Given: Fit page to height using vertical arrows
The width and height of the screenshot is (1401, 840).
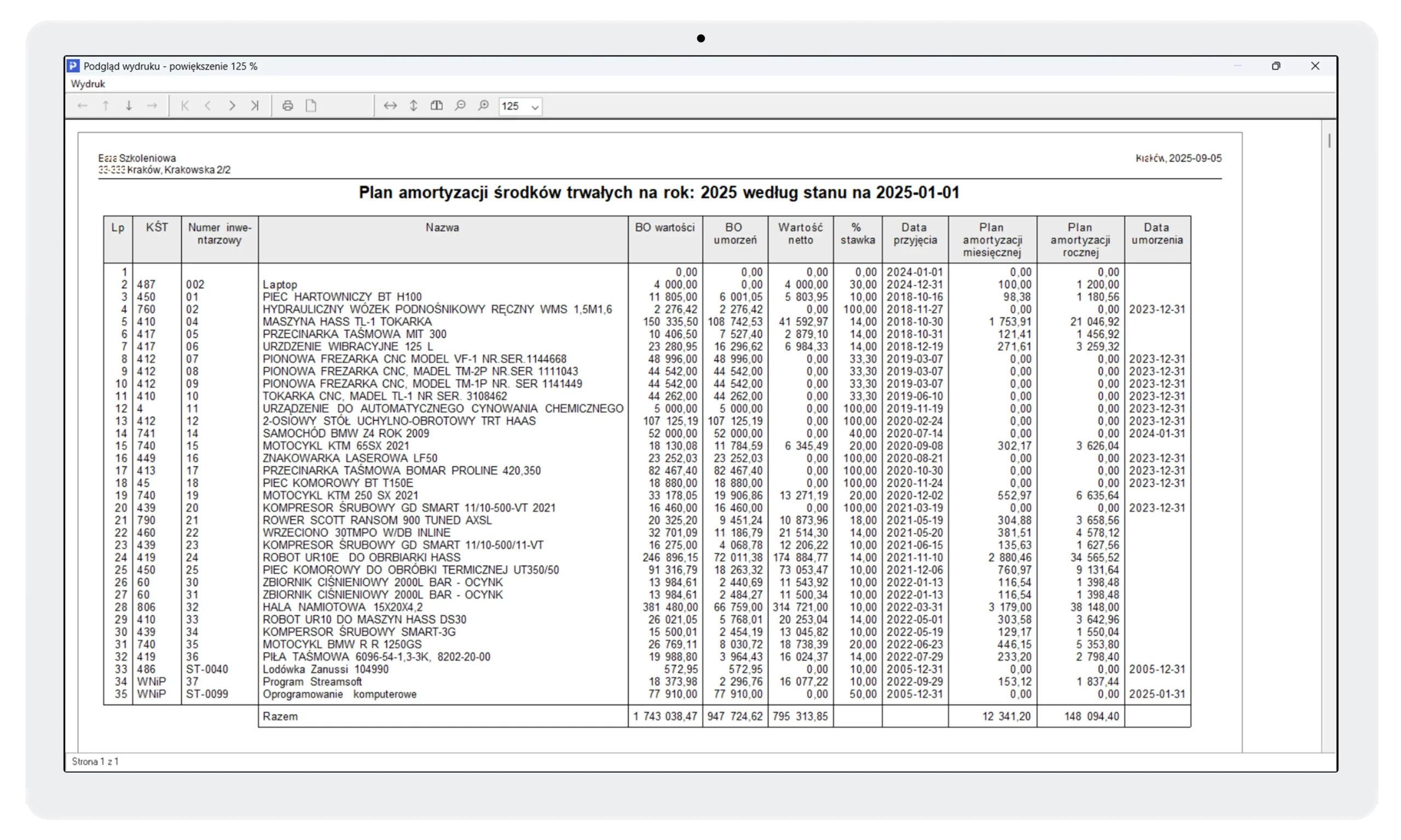Looking at the screenshot, I should (414, 106).
